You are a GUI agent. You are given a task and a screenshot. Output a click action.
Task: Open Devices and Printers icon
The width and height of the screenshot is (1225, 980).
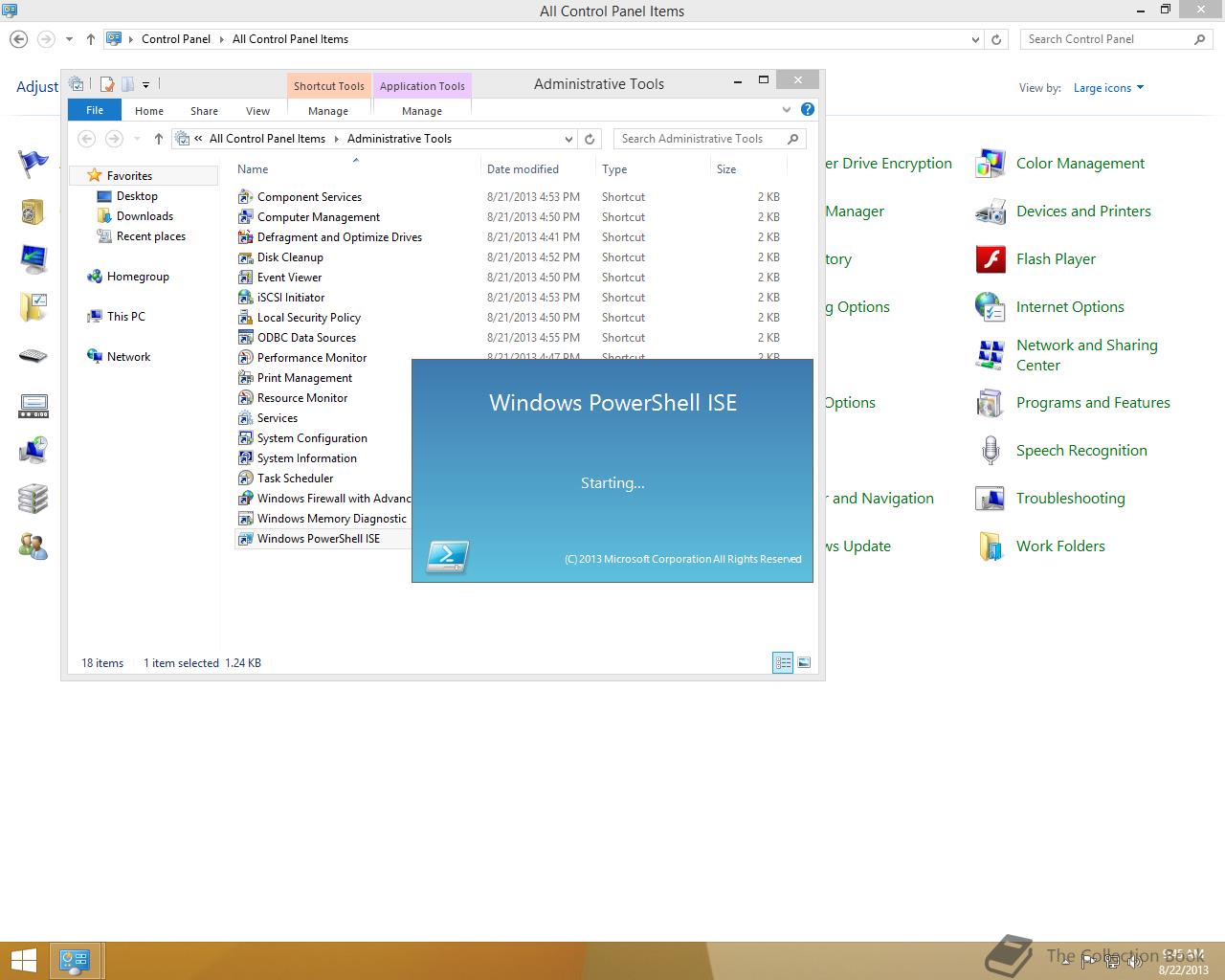(x=990, y=212)
